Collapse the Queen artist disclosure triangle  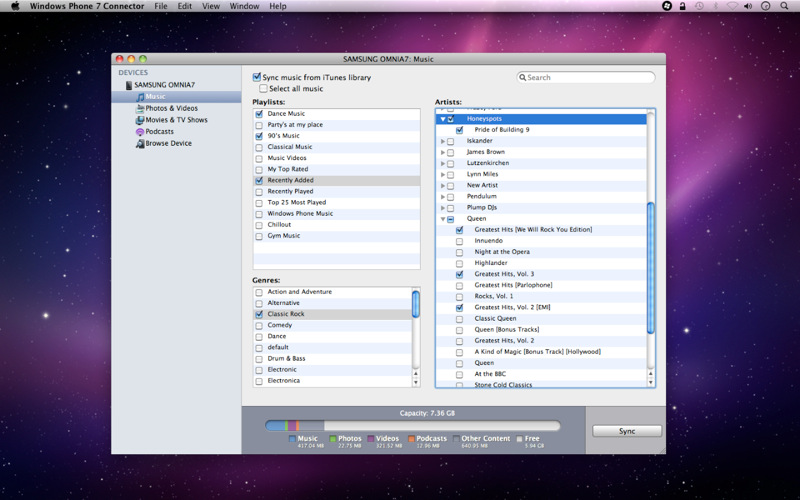(x=443, y=219)
